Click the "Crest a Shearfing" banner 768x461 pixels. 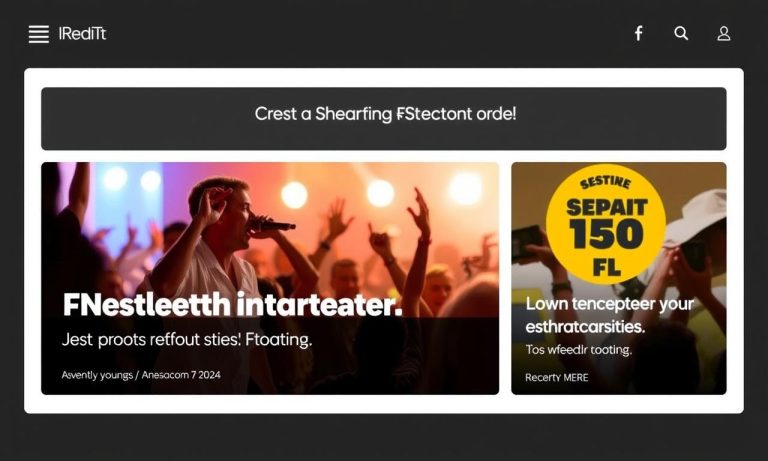pos(384,119)
